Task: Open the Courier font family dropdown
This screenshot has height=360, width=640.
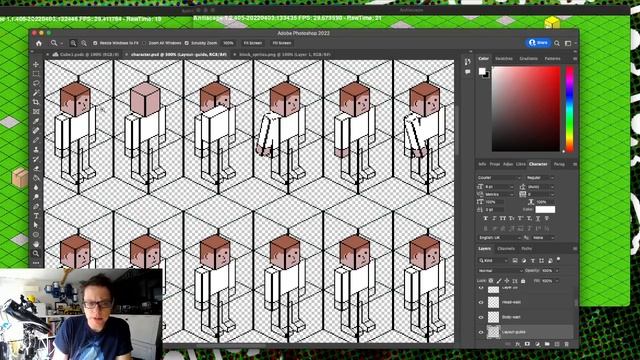Action: pos(499,178)
